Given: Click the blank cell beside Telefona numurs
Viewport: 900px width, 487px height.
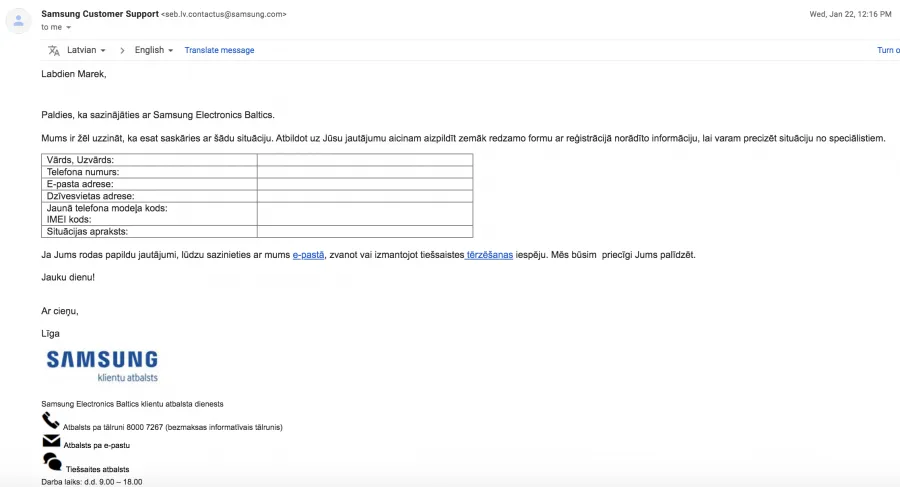Looking at the screenshot, I should pos(365,172).
